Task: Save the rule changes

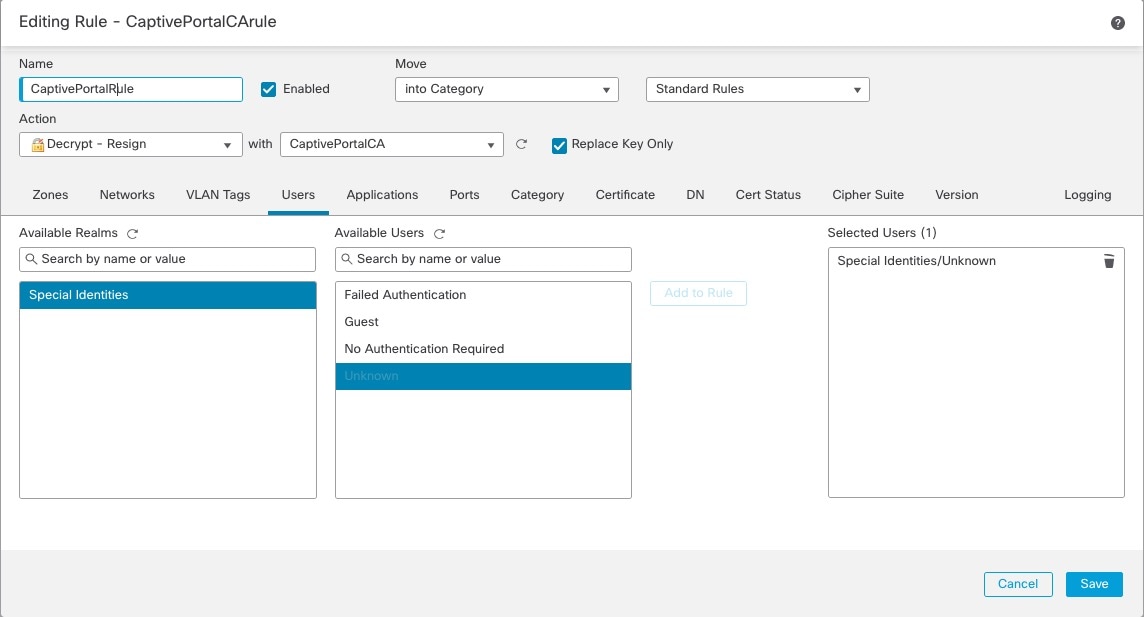Action: [1094, 584]
